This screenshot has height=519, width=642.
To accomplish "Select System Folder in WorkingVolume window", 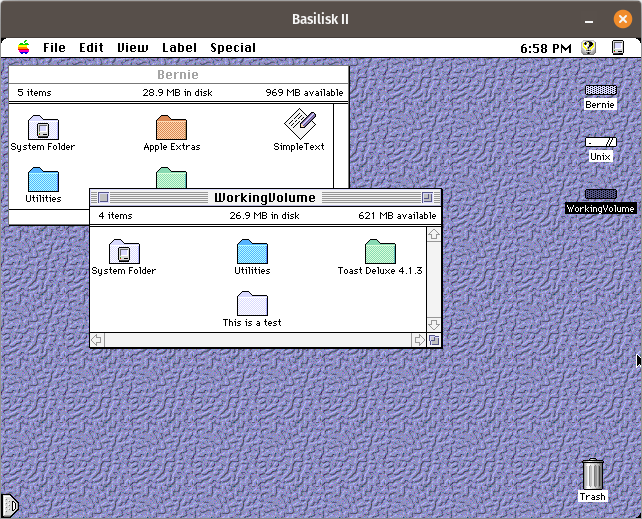I will [x=124, y=251].
